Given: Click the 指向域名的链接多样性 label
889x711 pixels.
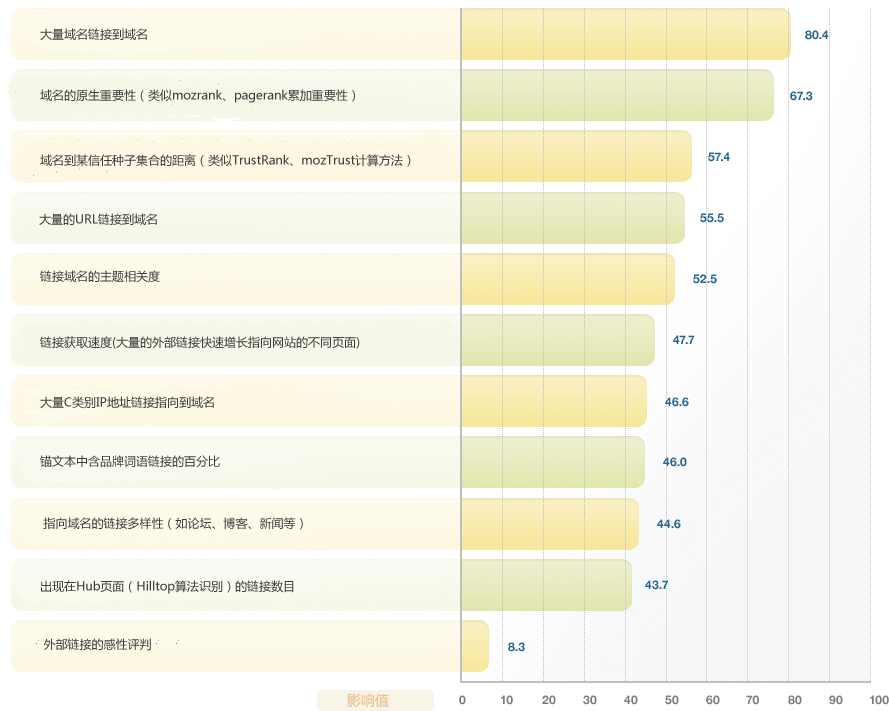Looking at the screenshot, I should click(x=173, y=523).
